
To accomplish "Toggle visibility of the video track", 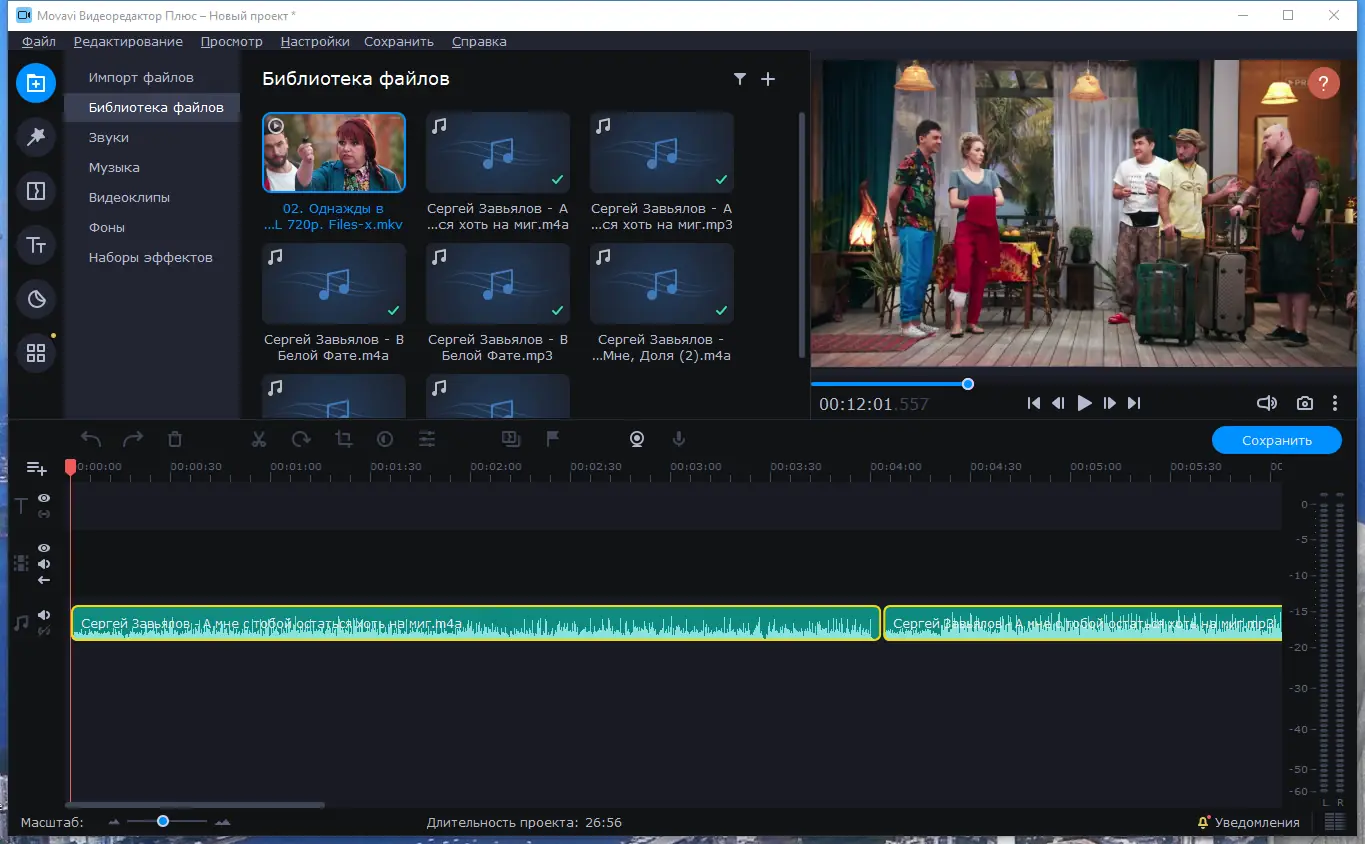I will pos(44,548).
